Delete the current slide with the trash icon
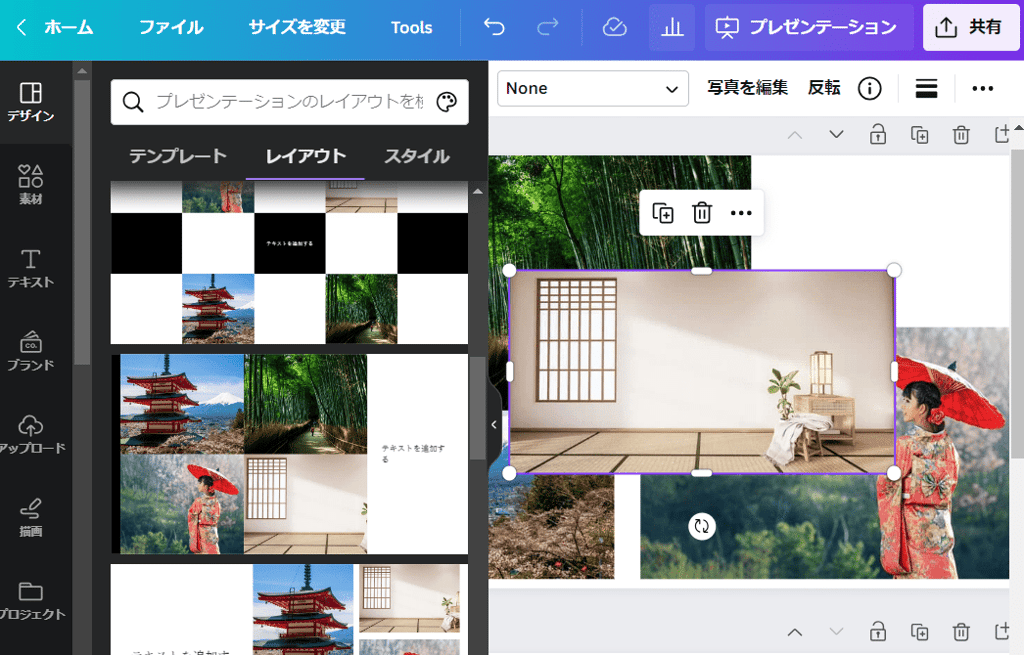This screenshot has height=655, width=1024. click(x=961, y=135)
